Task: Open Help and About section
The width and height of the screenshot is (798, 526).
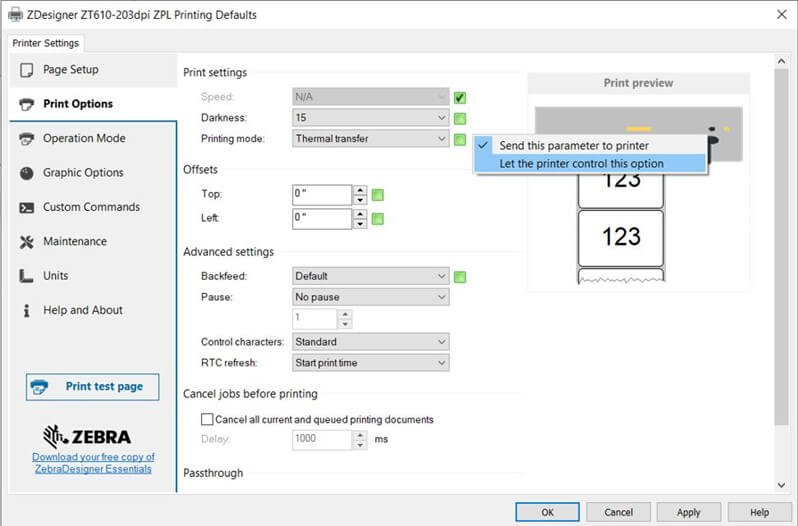Action: click(93, 310)
